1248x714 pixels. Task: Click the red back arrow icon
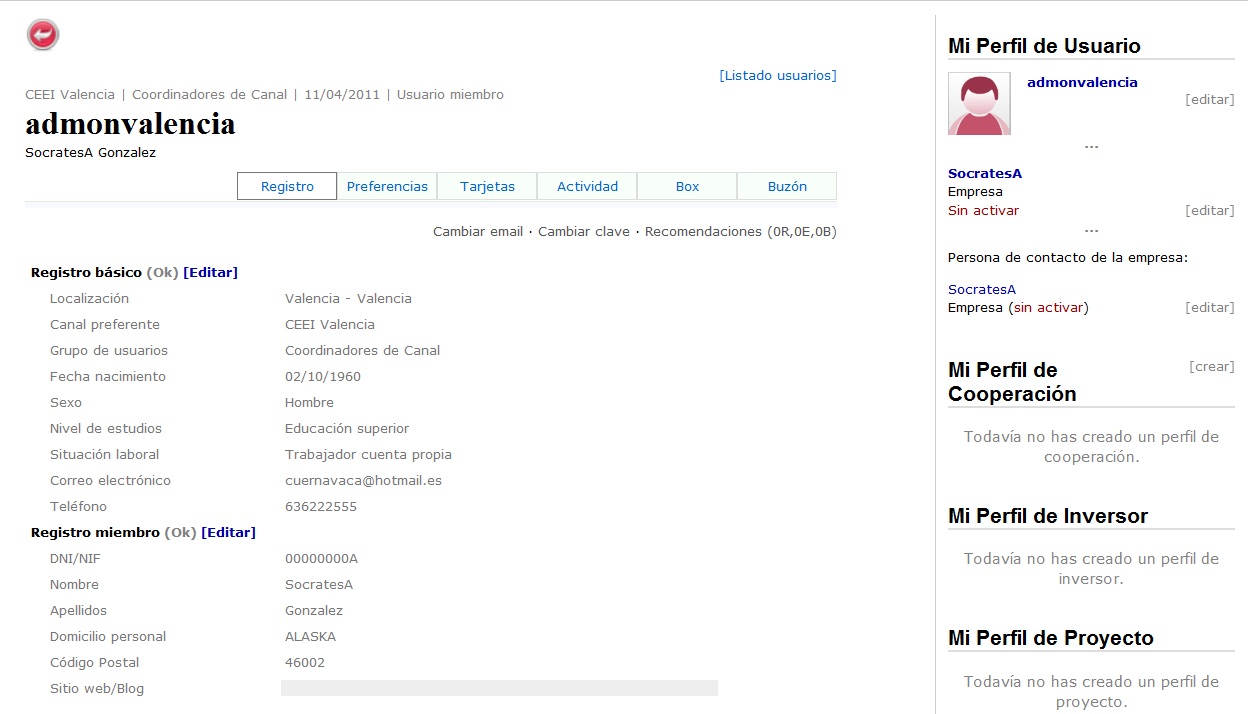(43, 35)
